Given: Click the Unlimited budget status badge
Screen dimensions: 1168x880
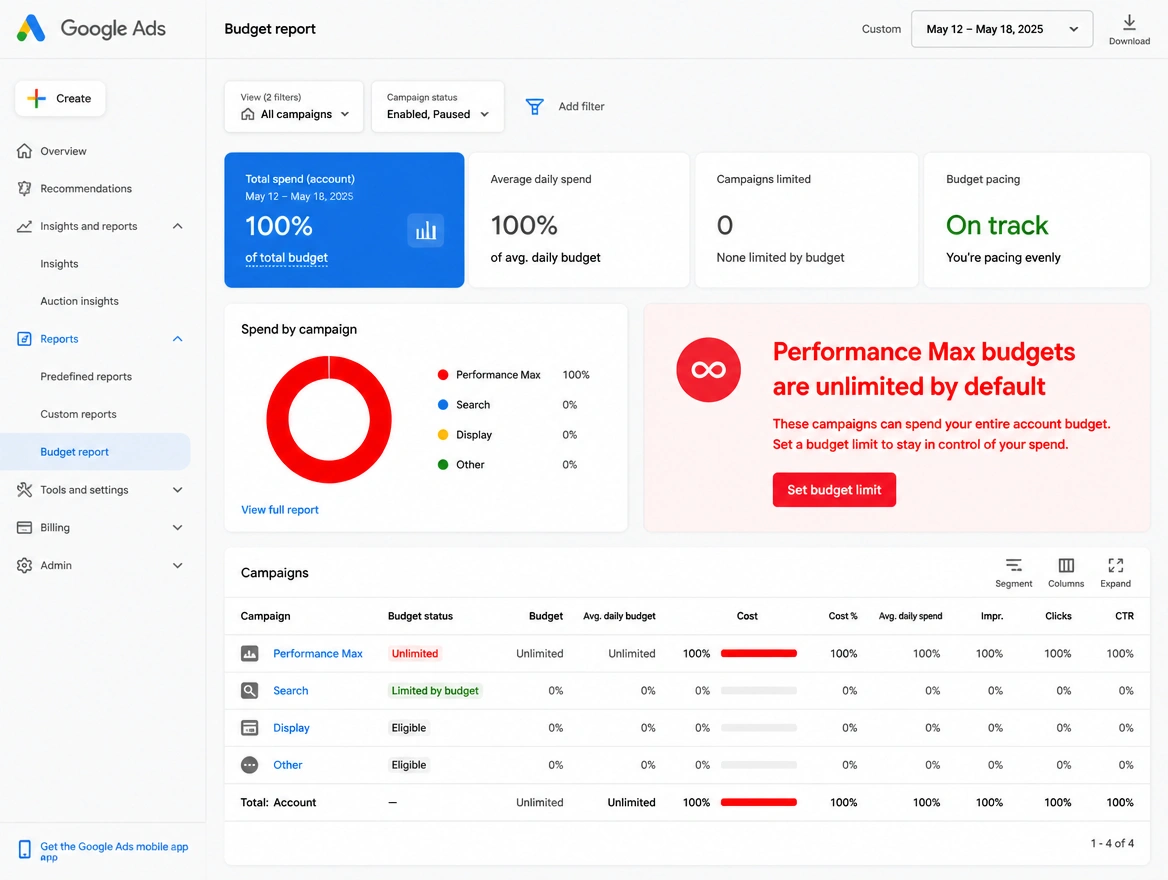Looking at the screenshot, I should [x=415, y=653].
